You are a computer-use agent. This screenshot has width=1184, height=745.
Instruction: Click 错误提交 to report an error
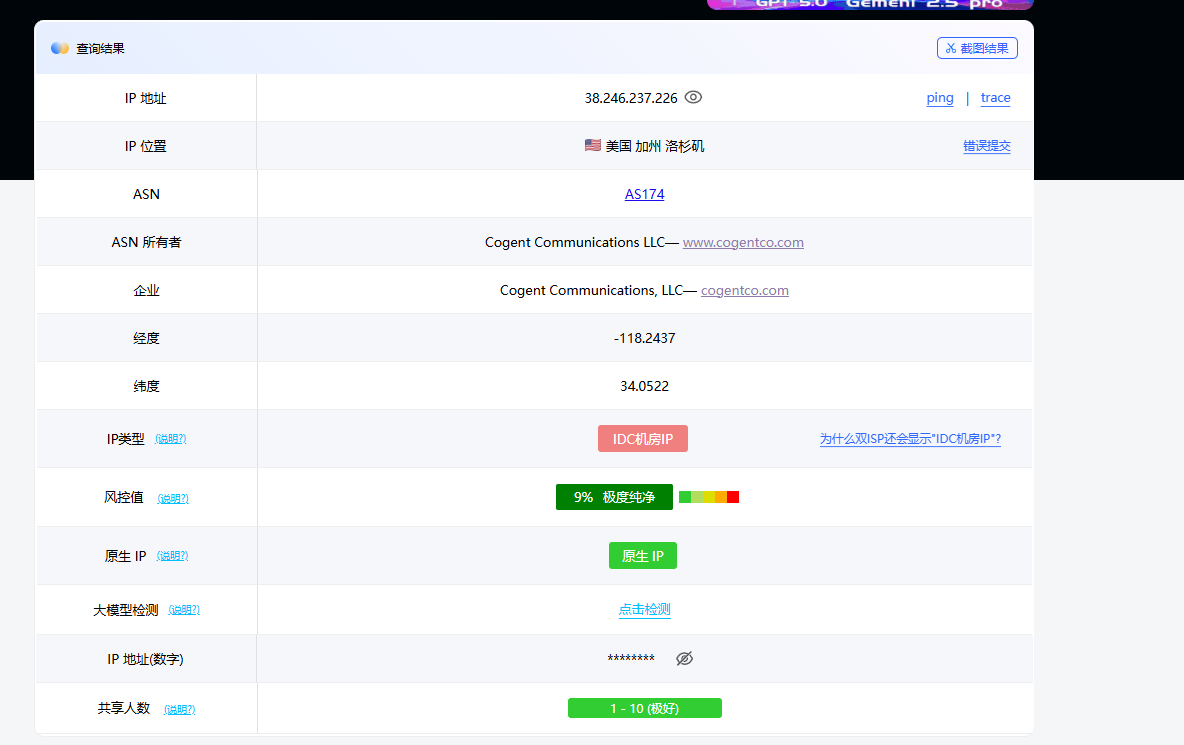987,146
